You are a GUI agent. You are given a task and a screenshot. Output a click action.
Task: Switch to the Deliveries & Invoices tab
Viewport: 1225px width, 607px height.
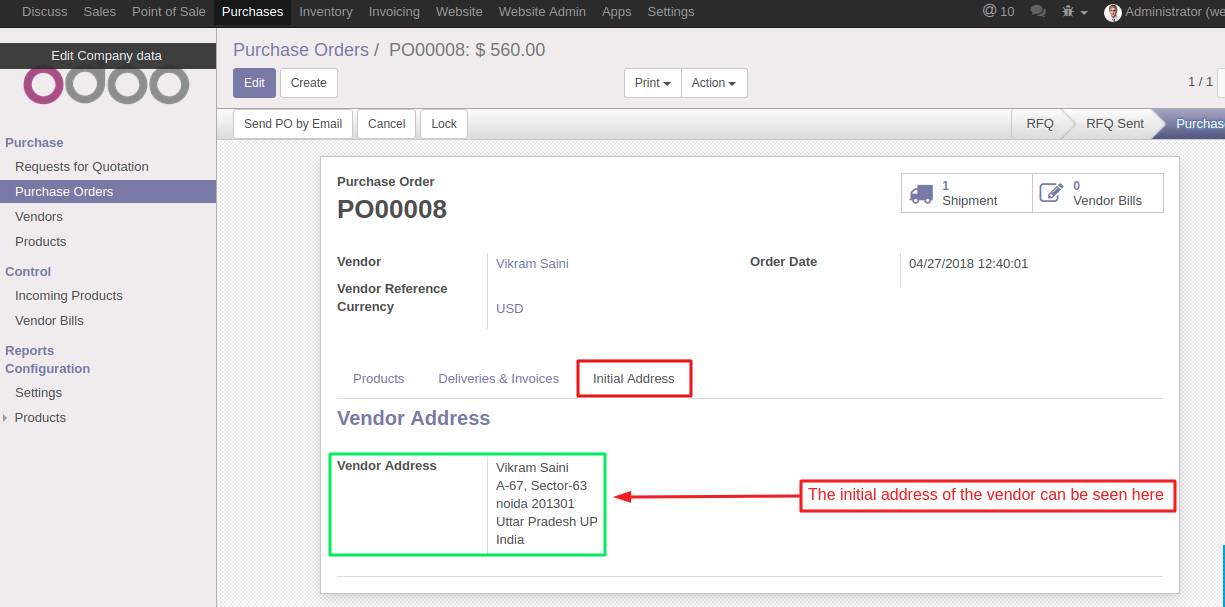point(498,379)
